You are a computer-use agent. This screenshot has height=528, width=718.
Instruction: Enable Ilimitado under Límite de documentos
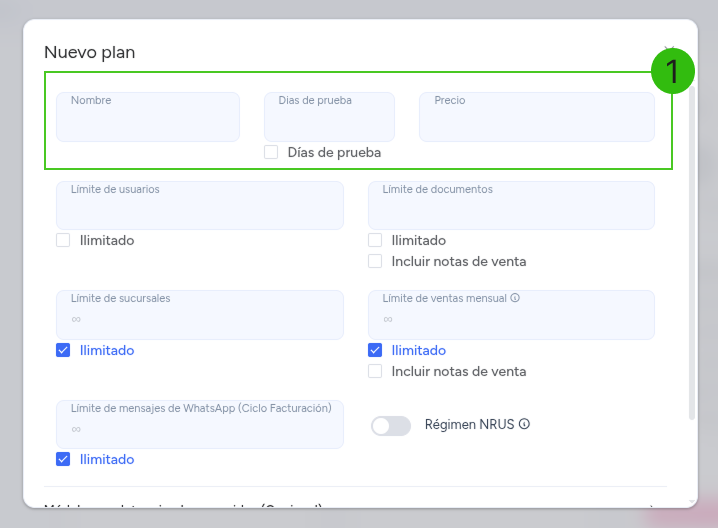pos(375,240)
